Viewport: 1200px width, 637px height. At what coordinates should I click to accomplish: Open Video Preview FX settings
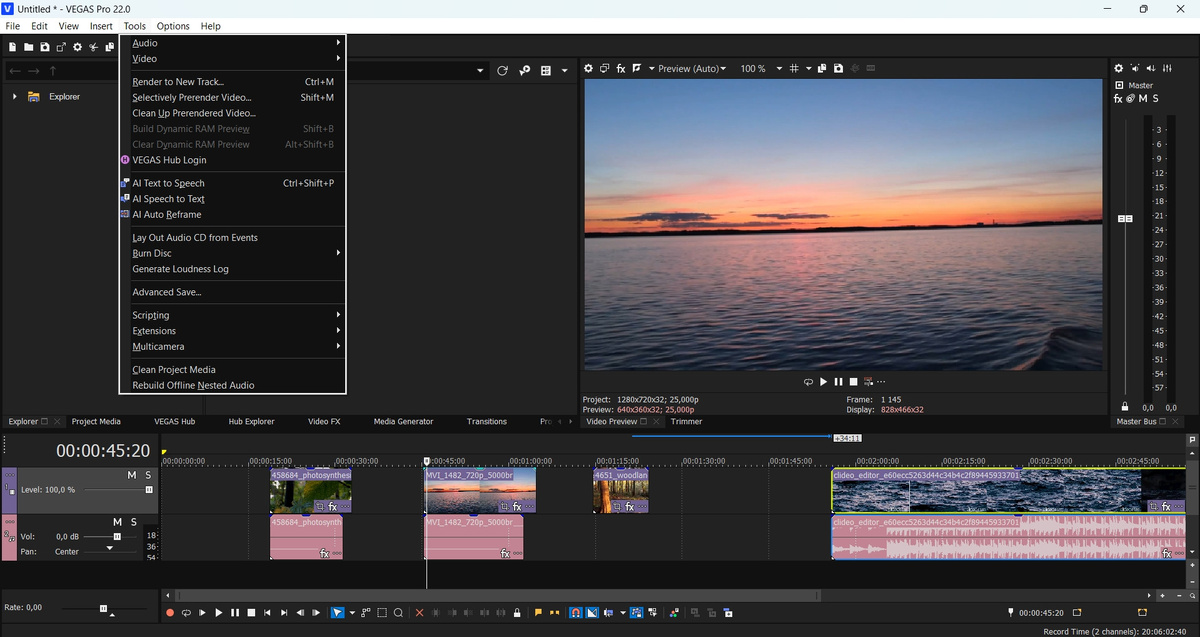(x=620, y=69)
